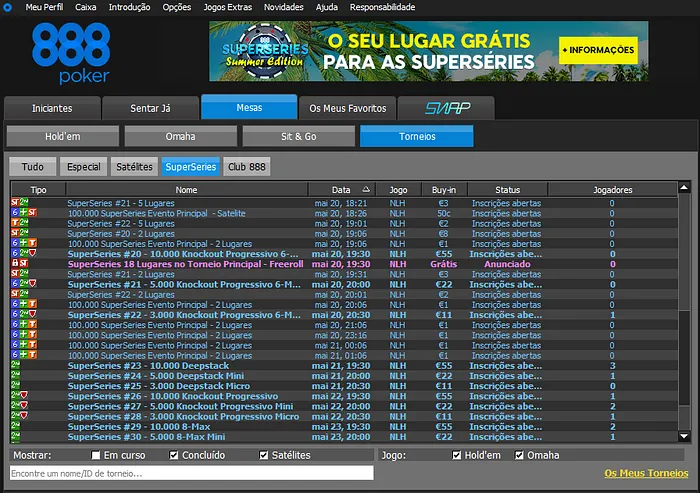Click the Grátis buy-in cell
700x493 pixels.
tap(443, 264)
